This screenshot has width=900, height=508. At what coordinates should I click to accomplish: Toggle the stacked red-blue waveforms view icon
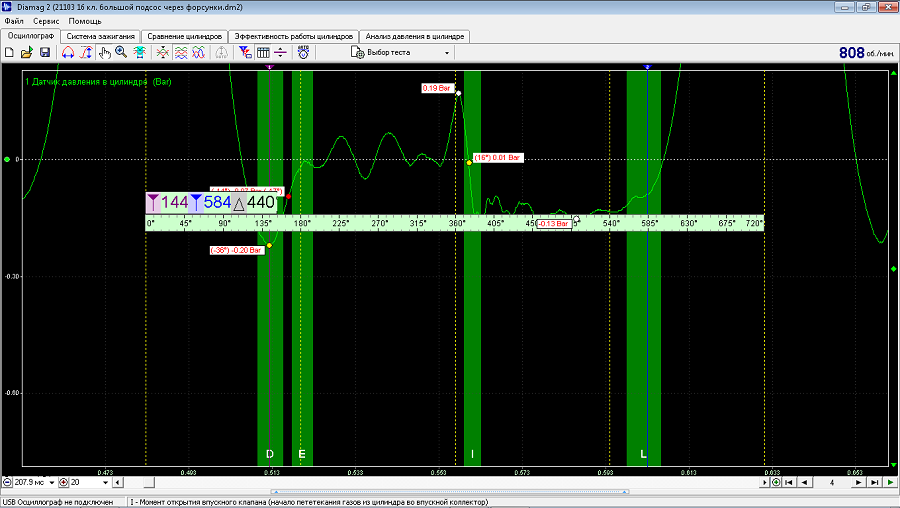click(x=181, y=52)
